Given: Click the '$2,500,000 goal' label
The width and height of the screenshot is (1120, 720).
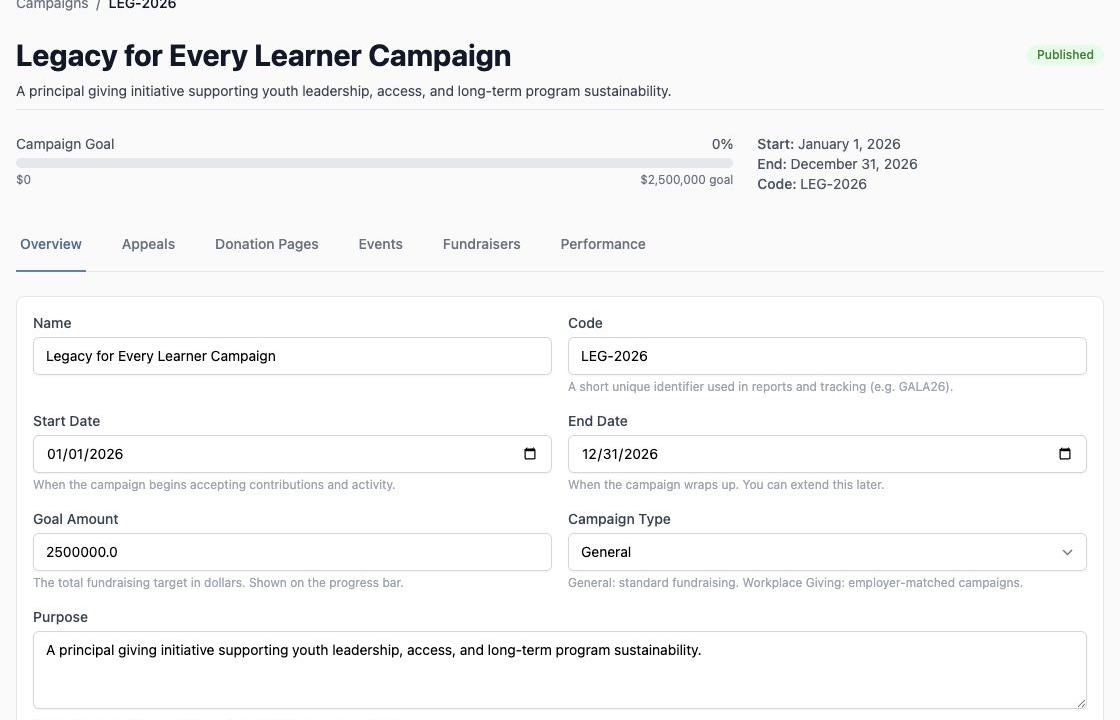Looking at the screenshot, I should (686, 180).
